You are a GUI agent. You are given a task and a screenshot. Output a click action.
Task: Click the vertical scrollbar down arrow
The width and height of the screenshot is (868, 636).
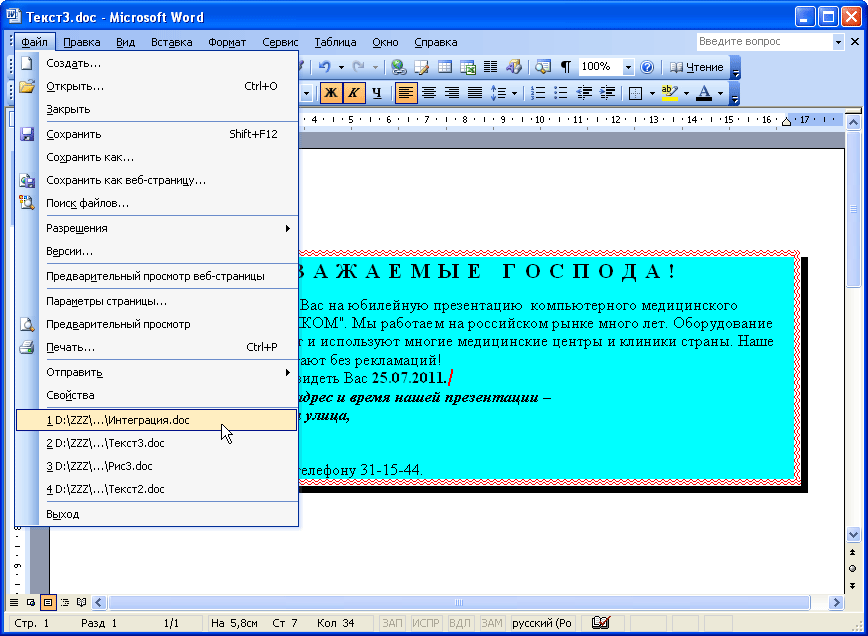point(853,535)
